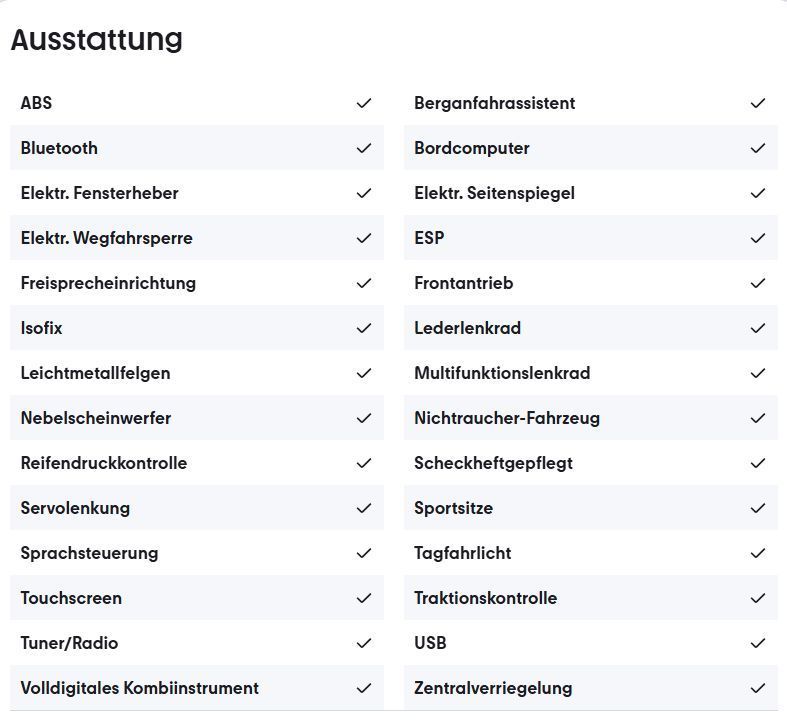Image resolution: width=787 pixels, height=725 pixels.
Task: Select the checkmark for Isofix
Action: tap(364, 328)
